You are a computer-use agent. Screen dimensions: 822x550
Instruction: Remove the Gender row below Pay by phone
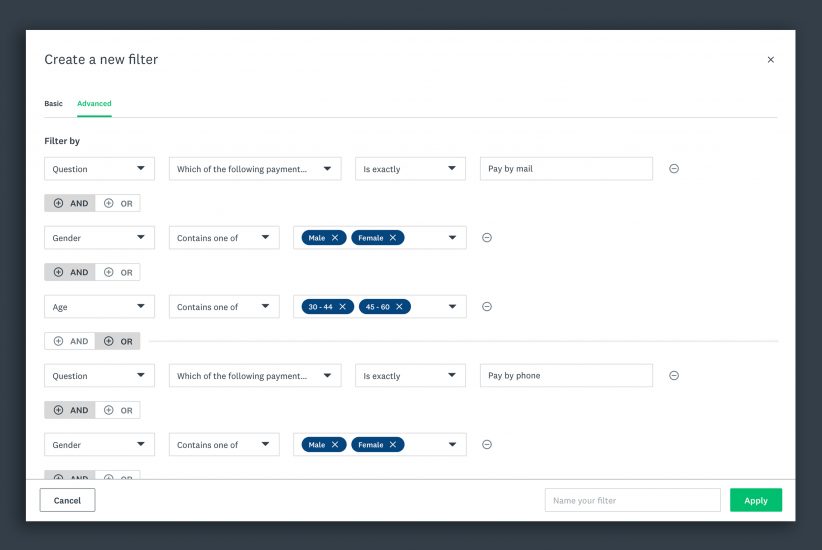pyautogui.click(x=486, y=445)
